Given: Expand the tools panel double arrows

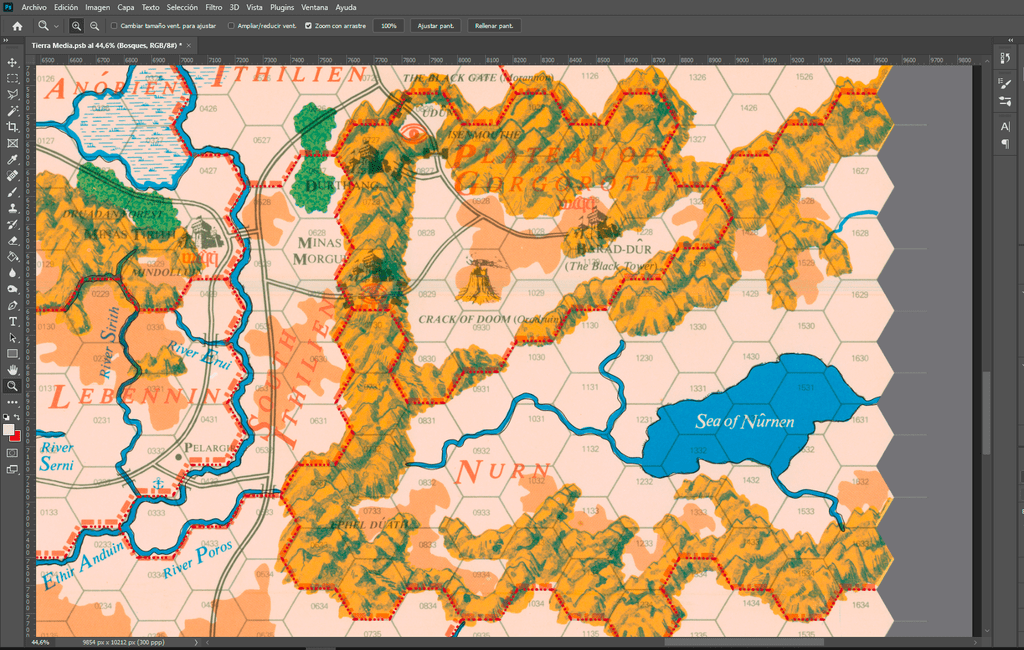Looking at the screenshot, I should tap(6, 41).
